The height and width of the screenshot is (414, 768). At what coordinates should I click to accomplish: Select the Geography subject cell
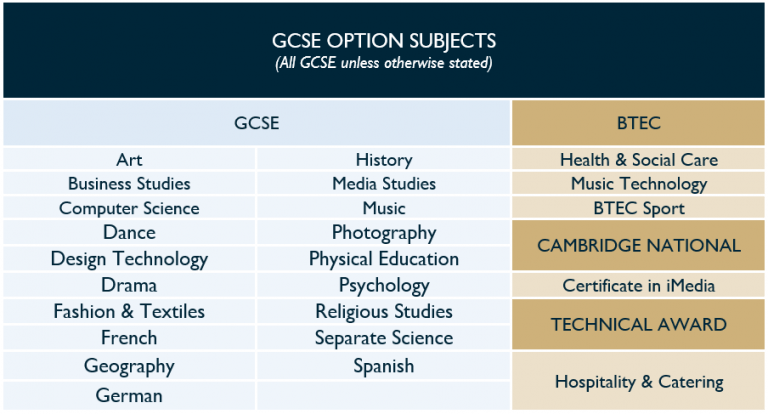(129, 366)
